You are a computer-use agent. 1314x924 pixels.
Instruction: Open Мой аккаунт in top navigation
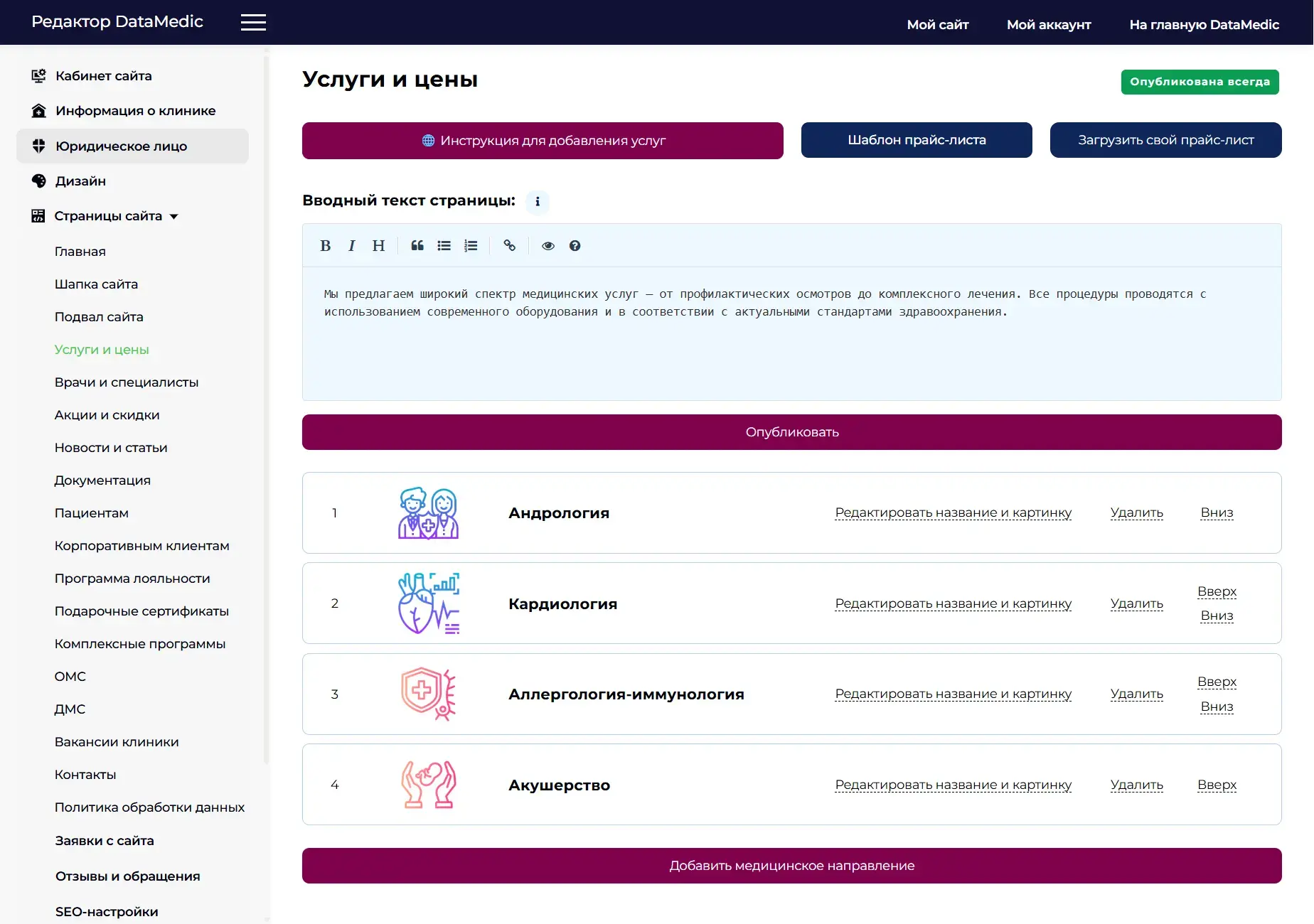pos(1048,25)
